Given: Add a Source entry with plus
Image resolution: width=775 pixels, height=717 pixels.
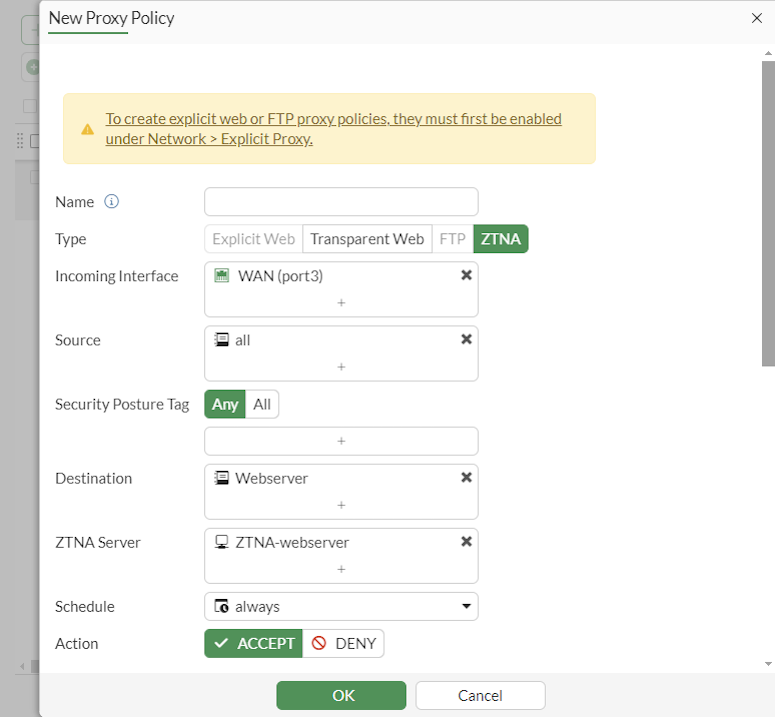Looking at the screenshot, I should 341,366.
